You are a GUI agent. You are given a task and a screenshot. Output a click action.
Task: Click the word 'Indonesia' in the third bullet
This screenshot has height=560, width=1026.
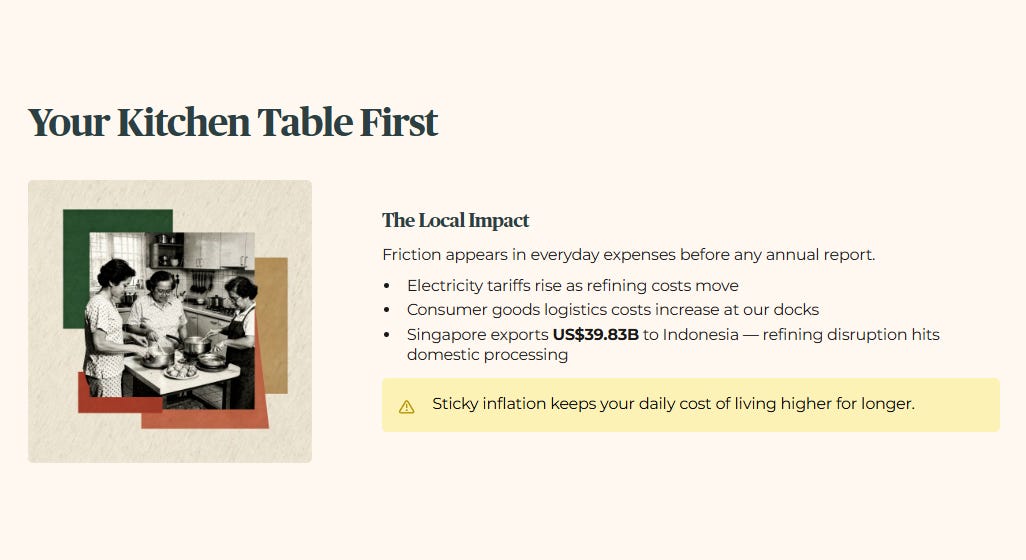[700, 334]
